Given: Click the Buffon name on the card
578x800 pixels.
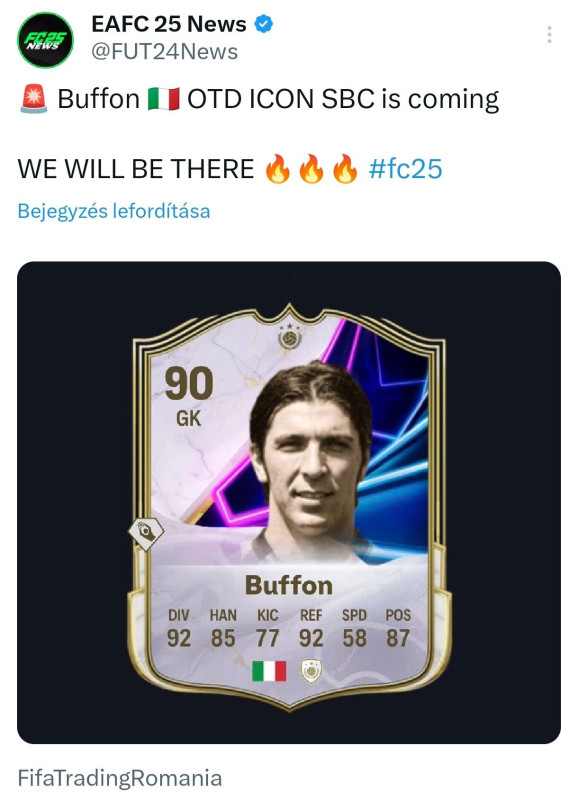Looking at the screenshot, I should click(x=289, y=585).
